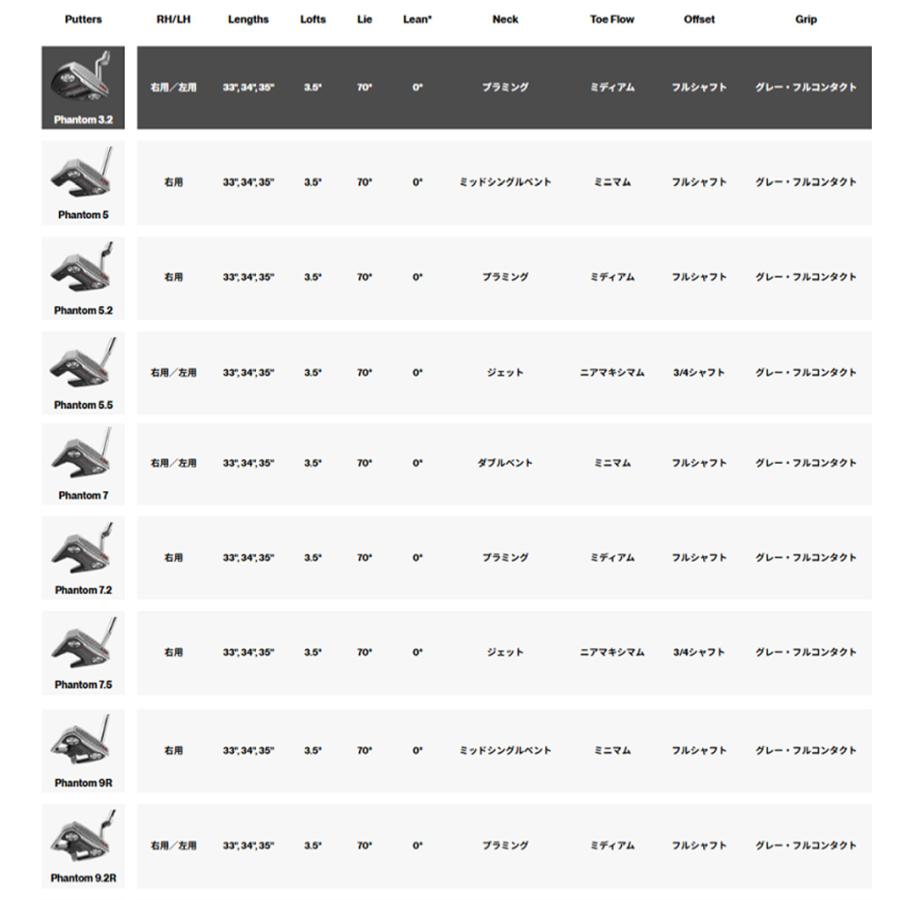Select the Phantom 3.2 putter thumbnail
The image size is (900, 900).
[83, 82]
